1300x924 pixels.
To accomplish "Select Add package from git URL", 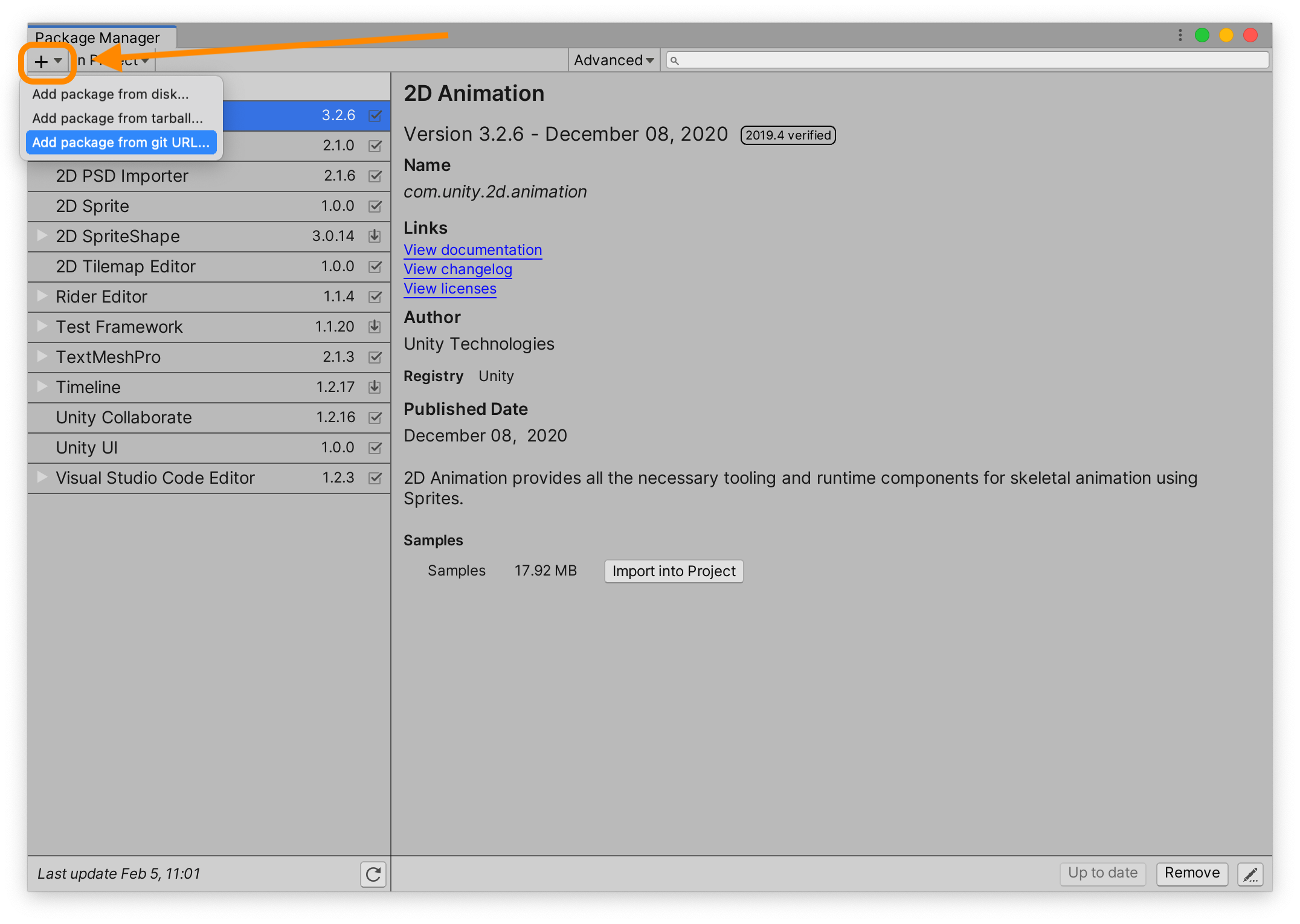I will pos(121,142).
